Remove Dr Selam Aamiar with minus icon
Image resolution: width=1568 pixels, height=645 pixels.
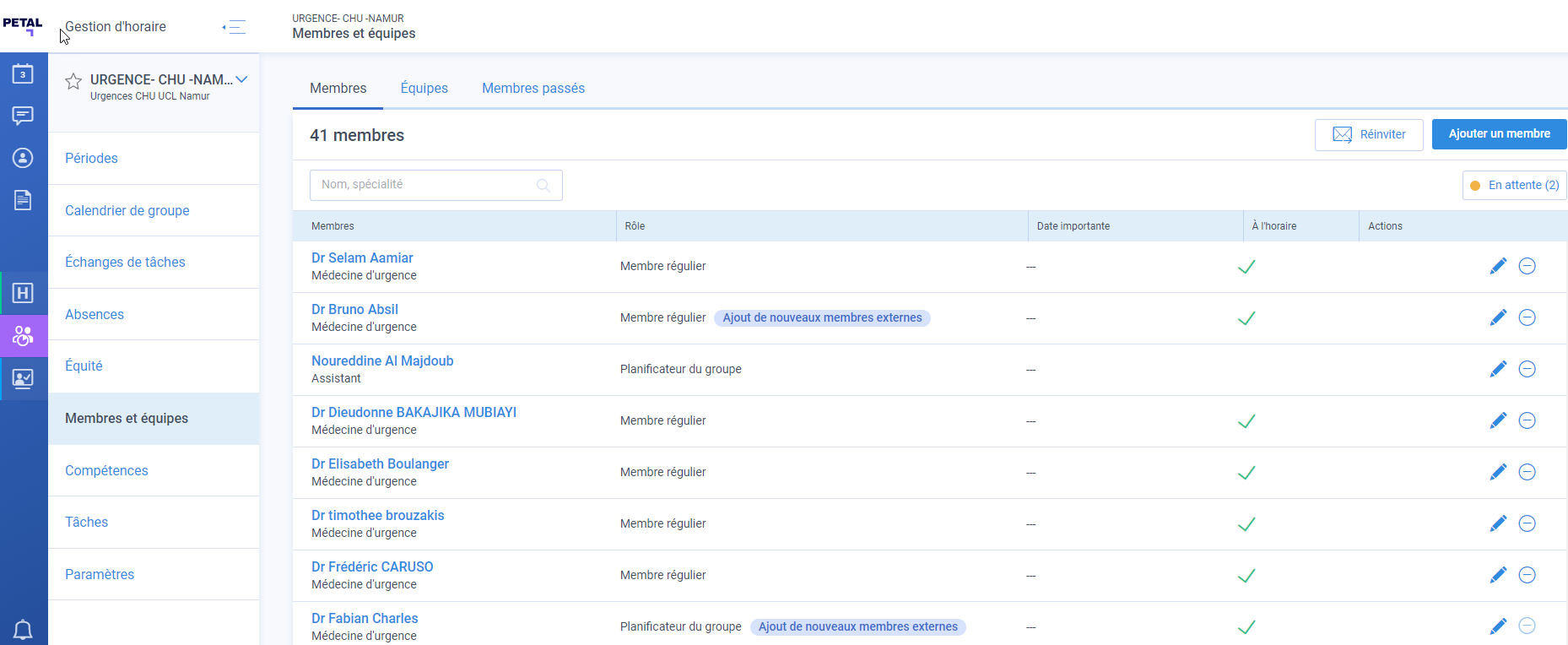point(1527,266)
